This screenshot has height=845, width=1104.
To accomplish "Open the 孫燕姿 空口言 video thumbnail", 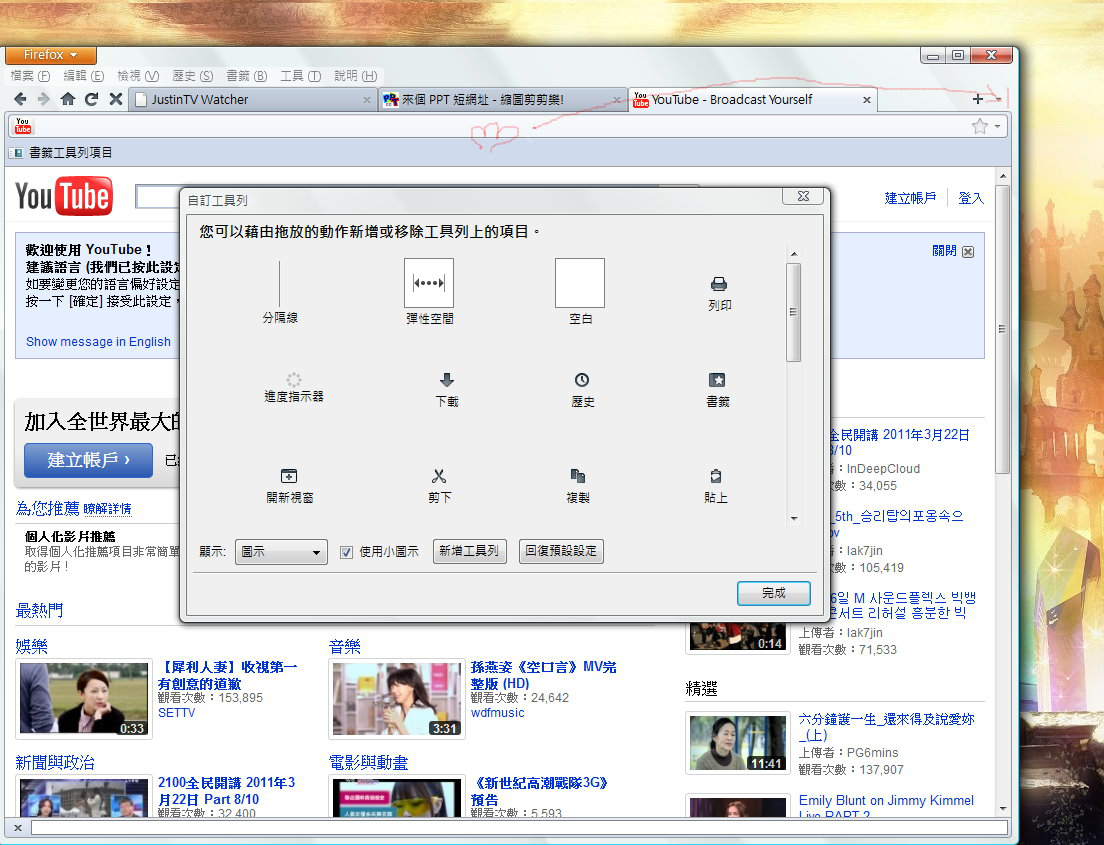I will (x=397, y=699).
